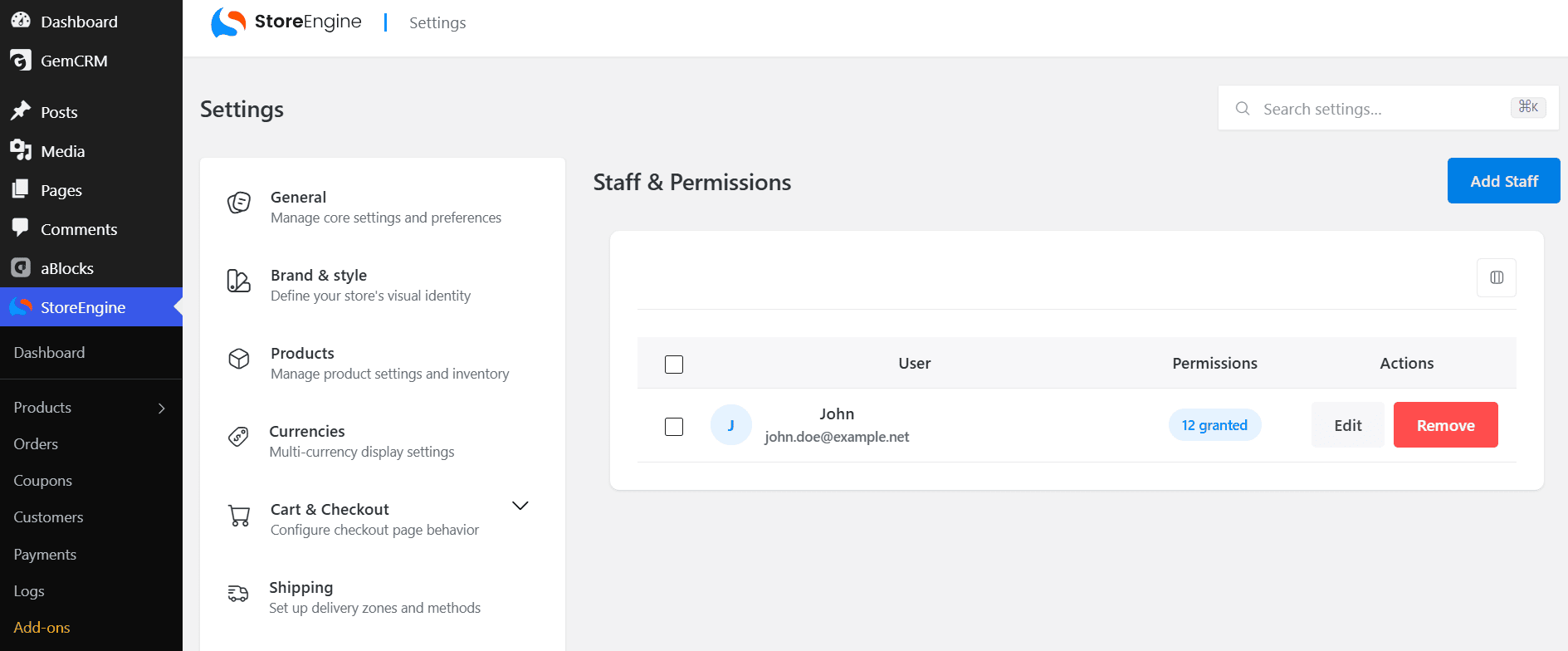The height and width of the screenshot is (651, 1568).
Task: Click the Settings breadcrumb in header
Action: point(437,22)
